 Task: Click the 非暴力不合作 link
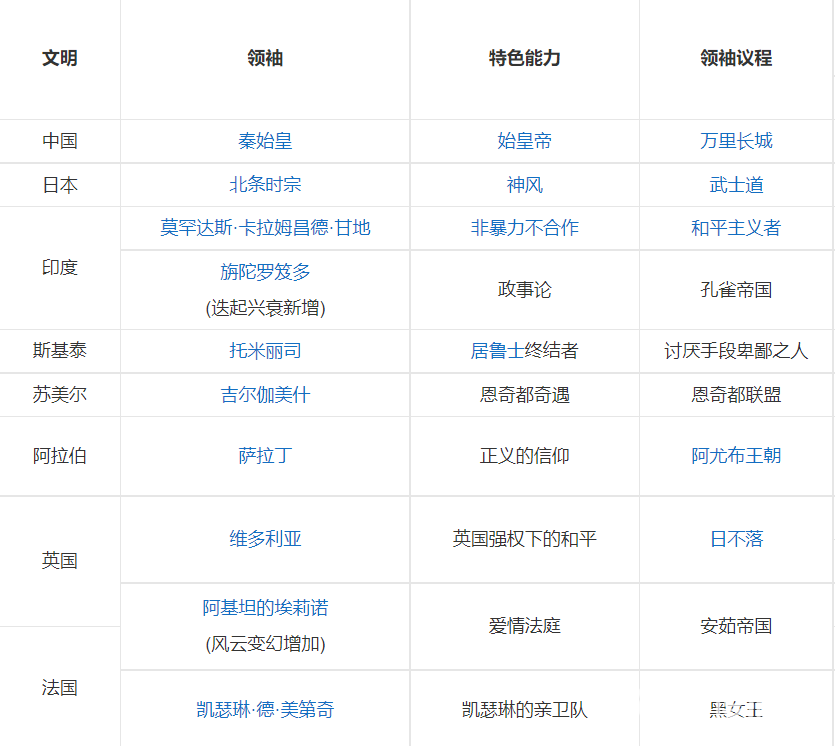pyautogui.click(x=524, y=228)
